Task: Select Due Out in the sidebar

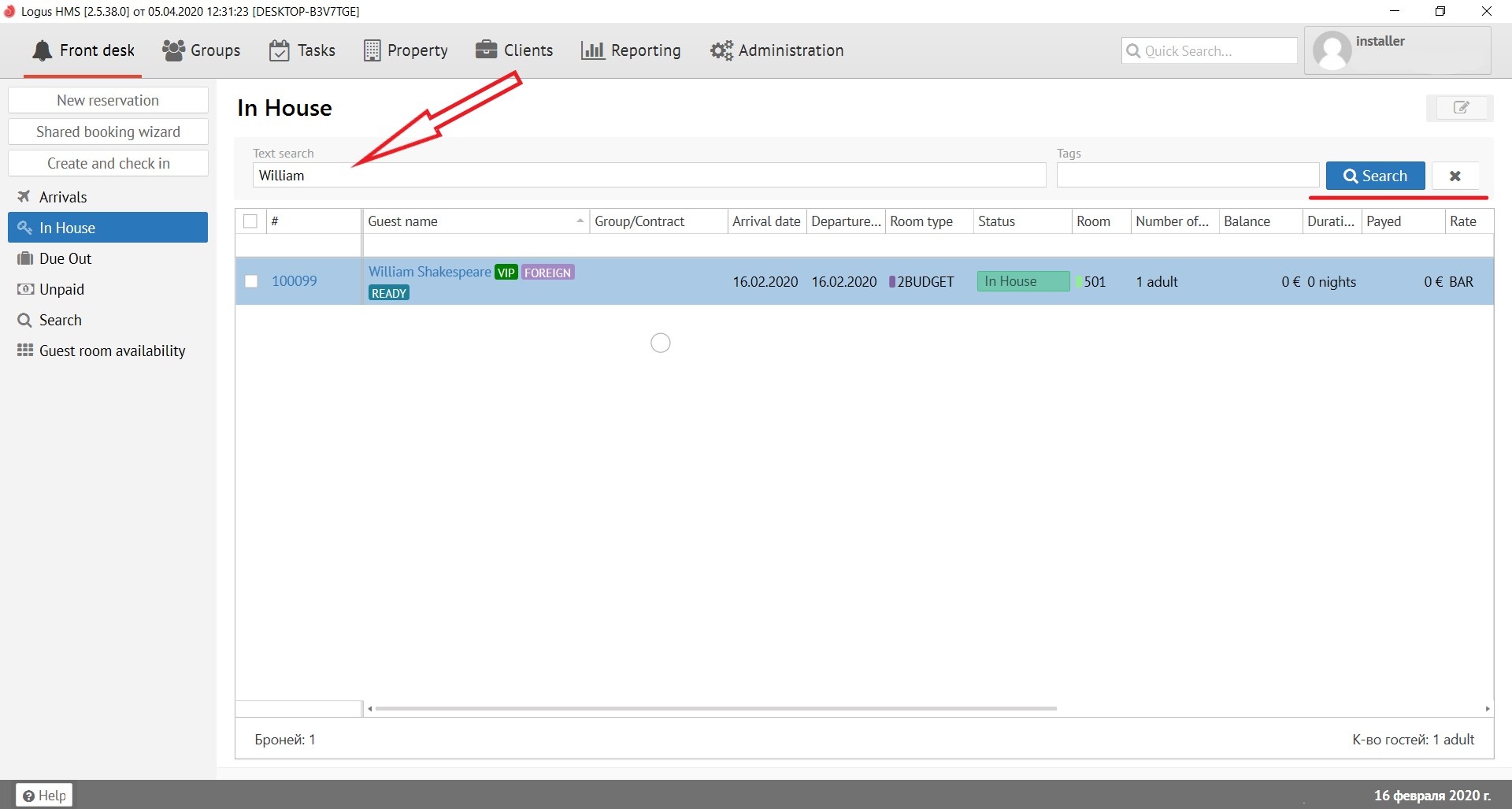Action: pos(108,258)
